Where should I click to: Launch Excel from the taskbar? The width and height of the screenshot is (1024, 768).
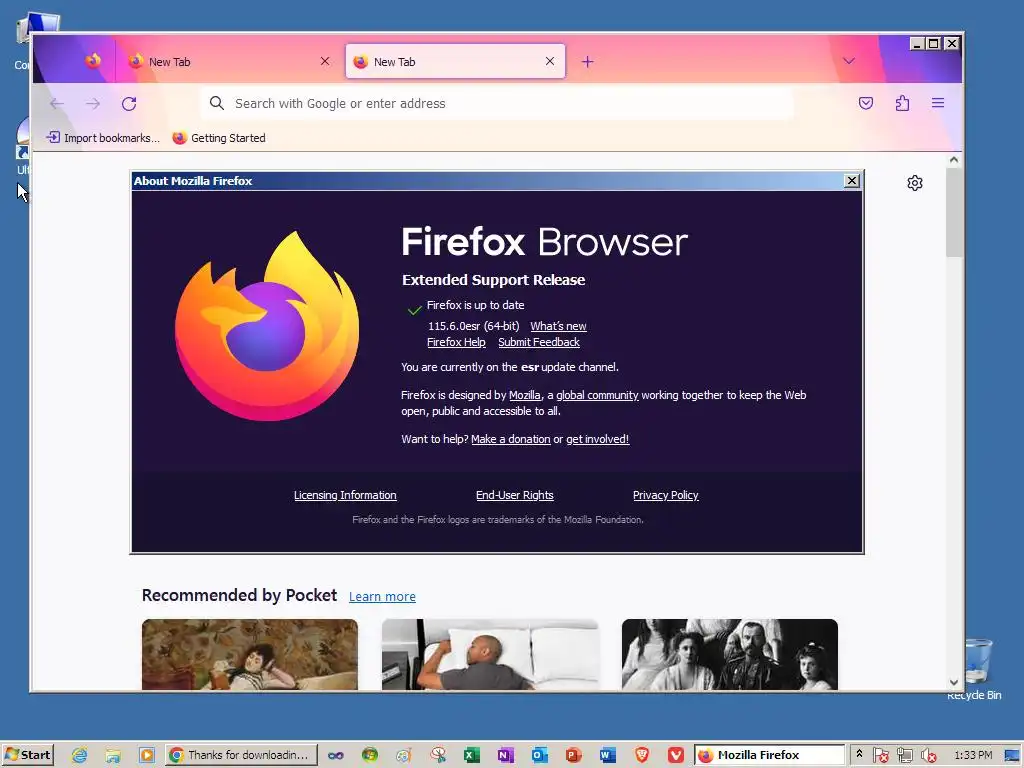472,755
